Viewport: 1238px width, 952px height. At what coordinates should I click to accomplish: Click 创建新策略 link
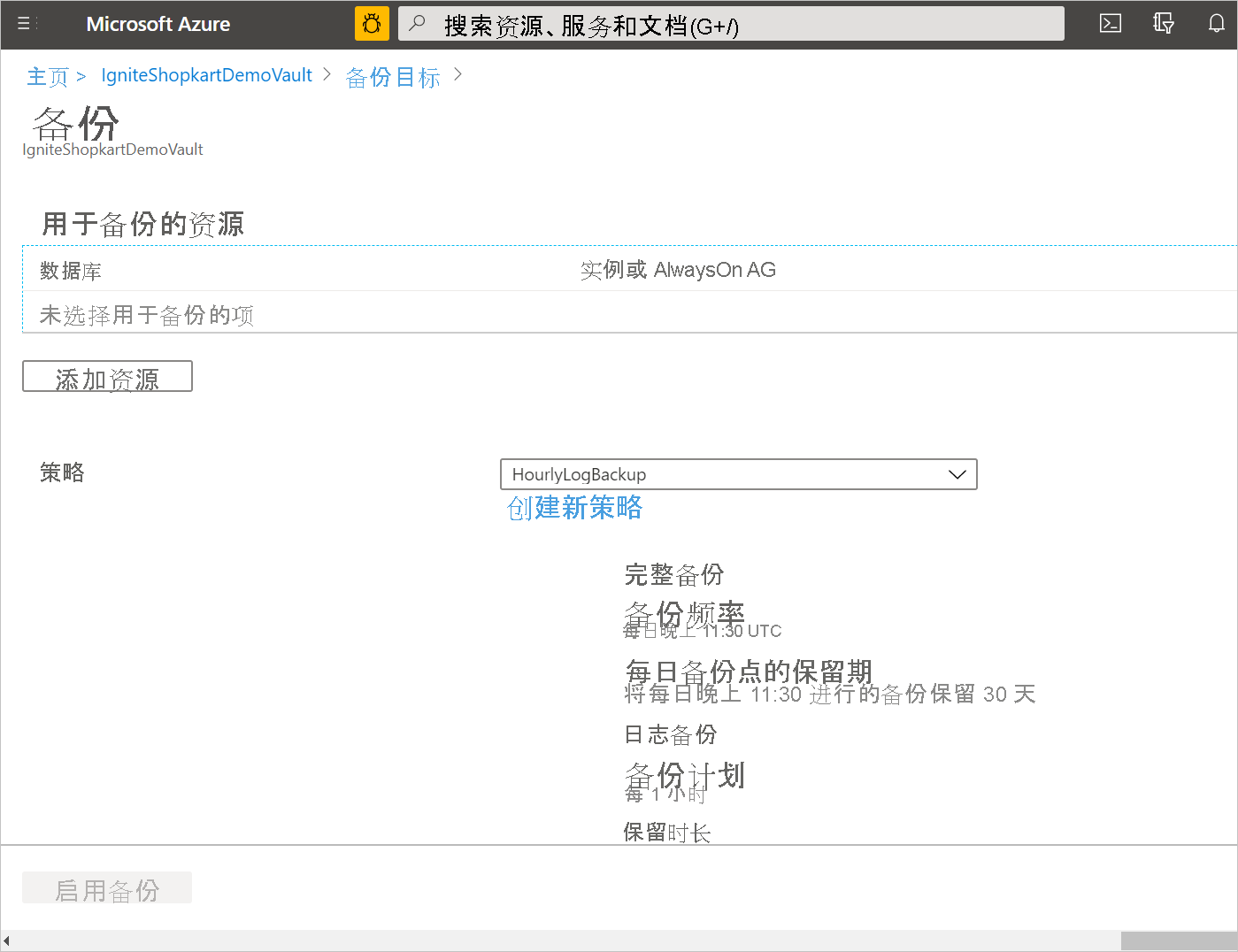coord(575,508)
